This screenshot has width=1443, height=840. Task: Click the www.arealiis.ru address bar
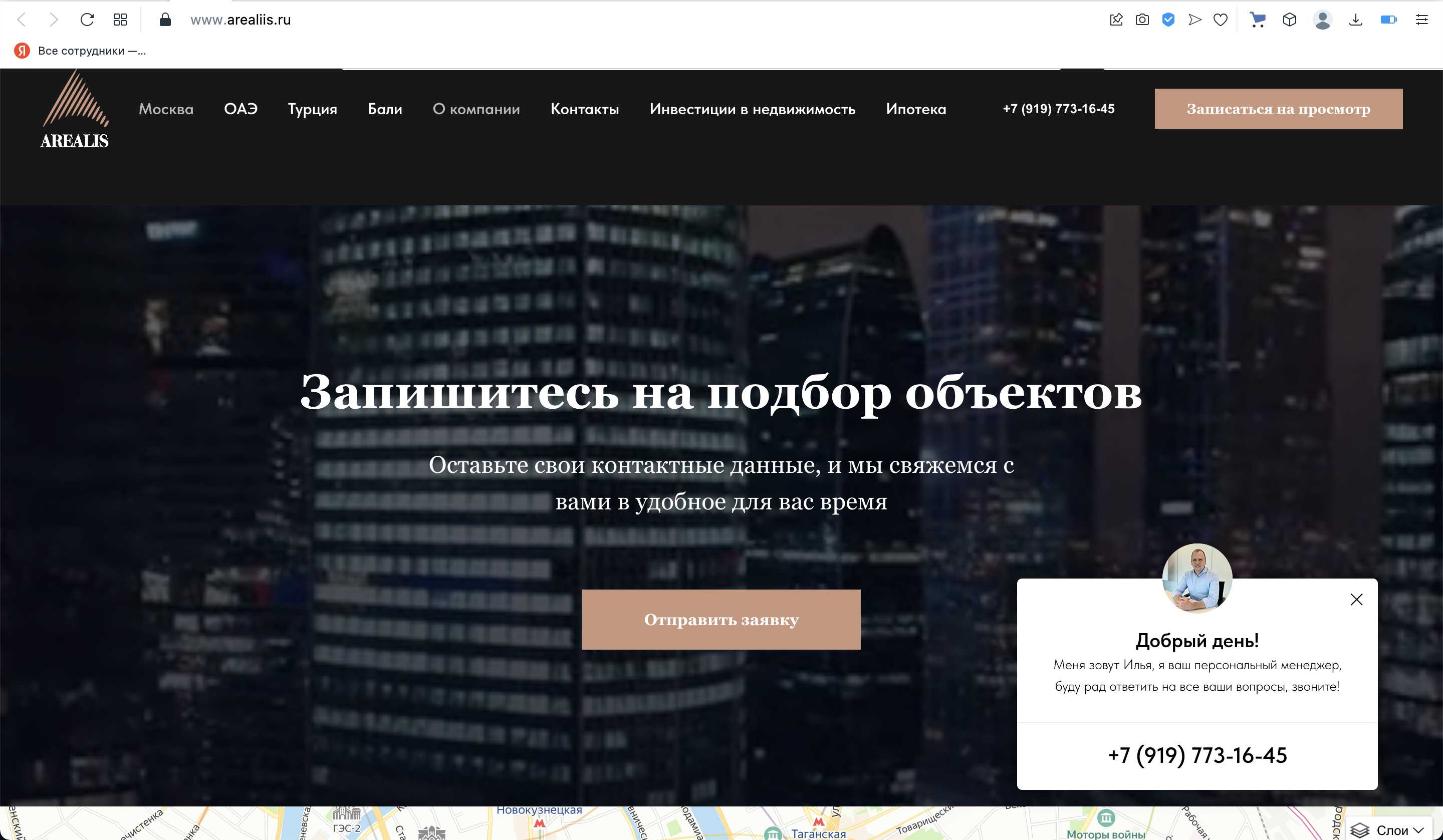click(x=241, y=20)
